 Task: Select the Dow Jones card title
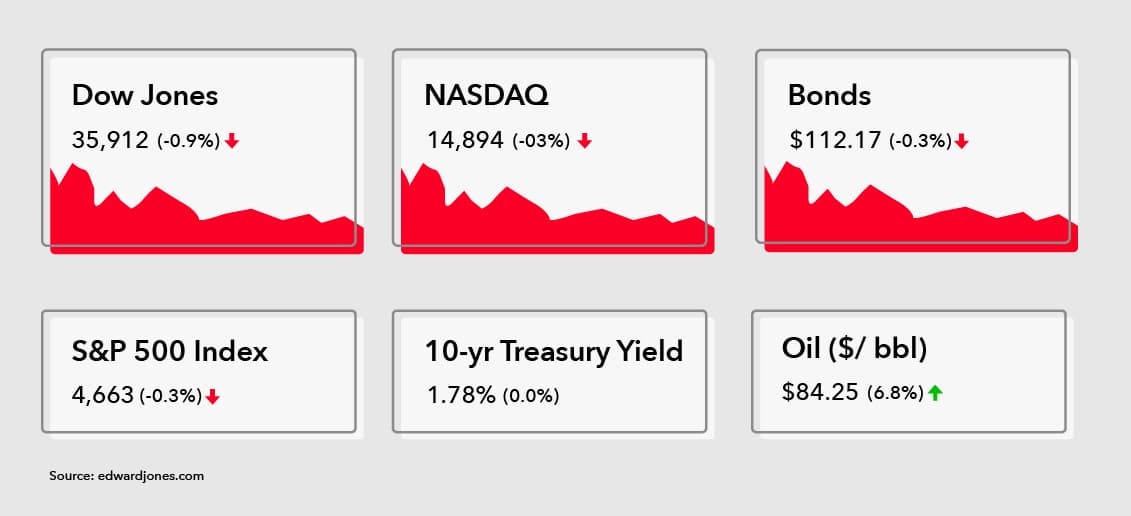(144, 95)
